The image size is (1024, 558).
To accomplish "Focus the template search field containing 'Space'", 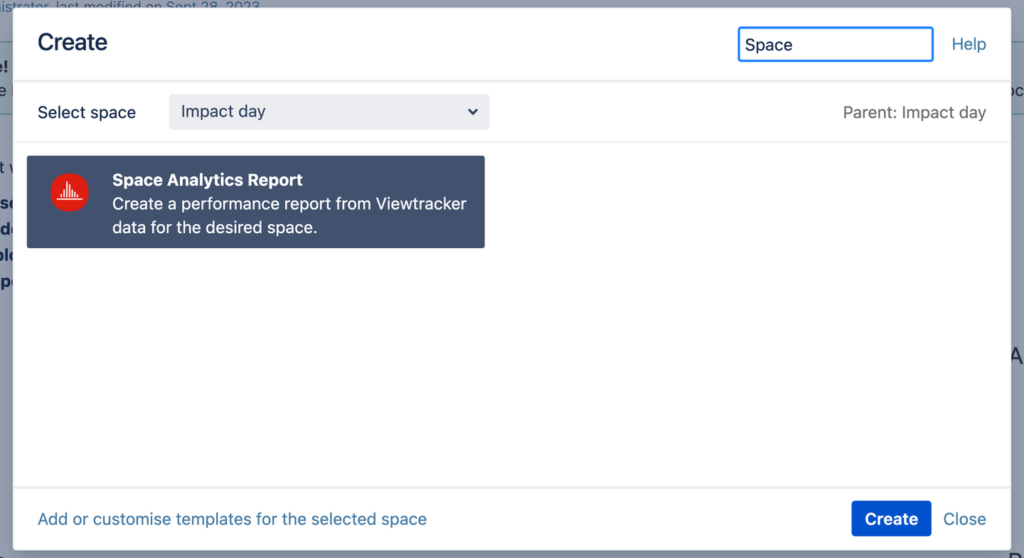I will click(x=835, y=44).
